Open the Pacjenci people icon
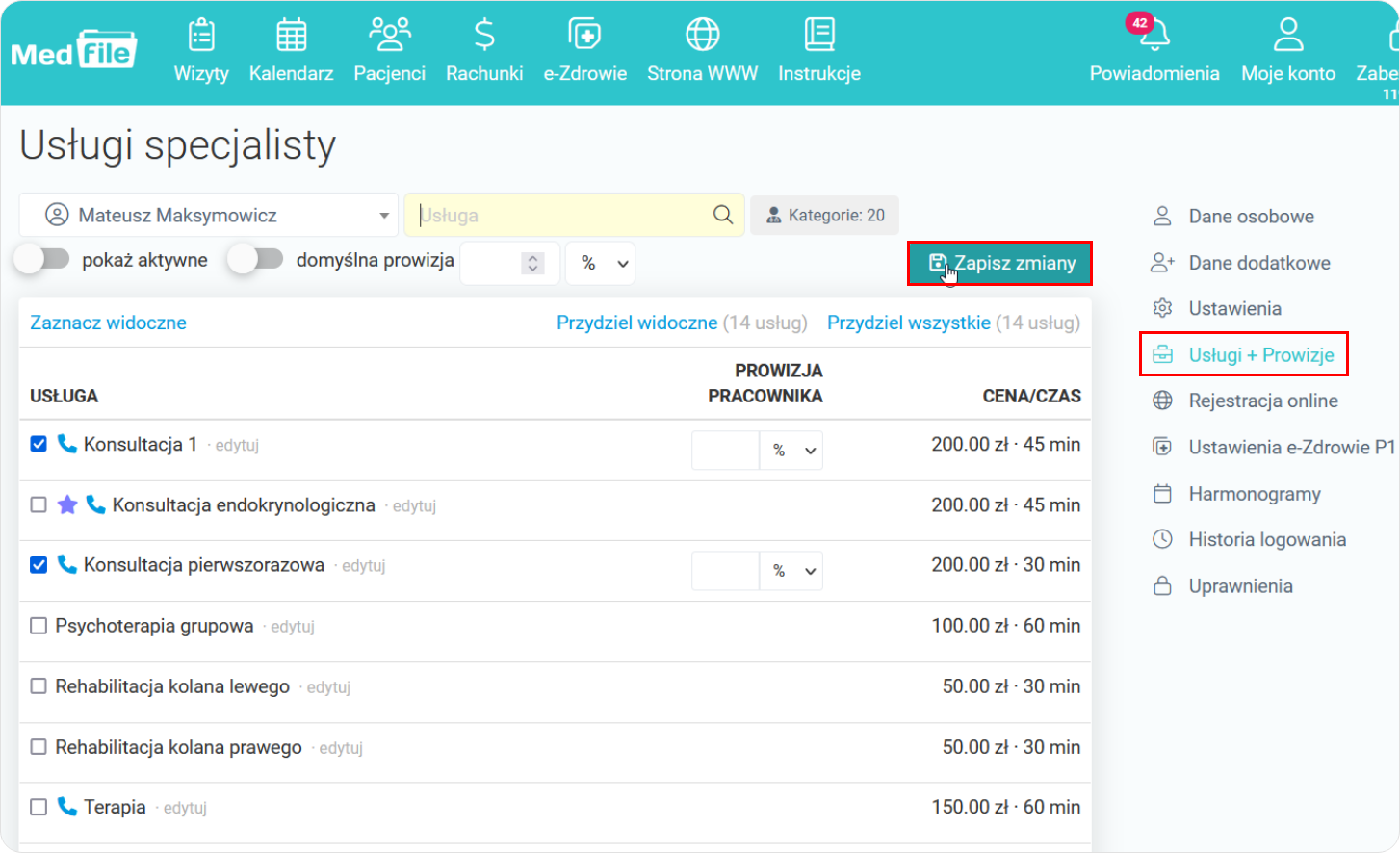 click(389, 35)
